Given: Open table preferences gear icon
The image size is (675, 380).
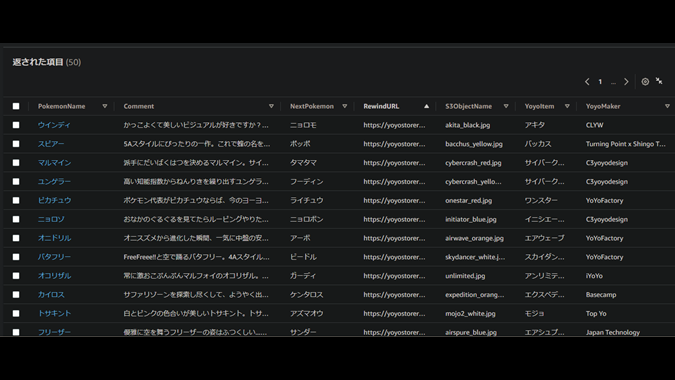Looking at the screenshot, I should pyautogui.click(x=645, y=82).
